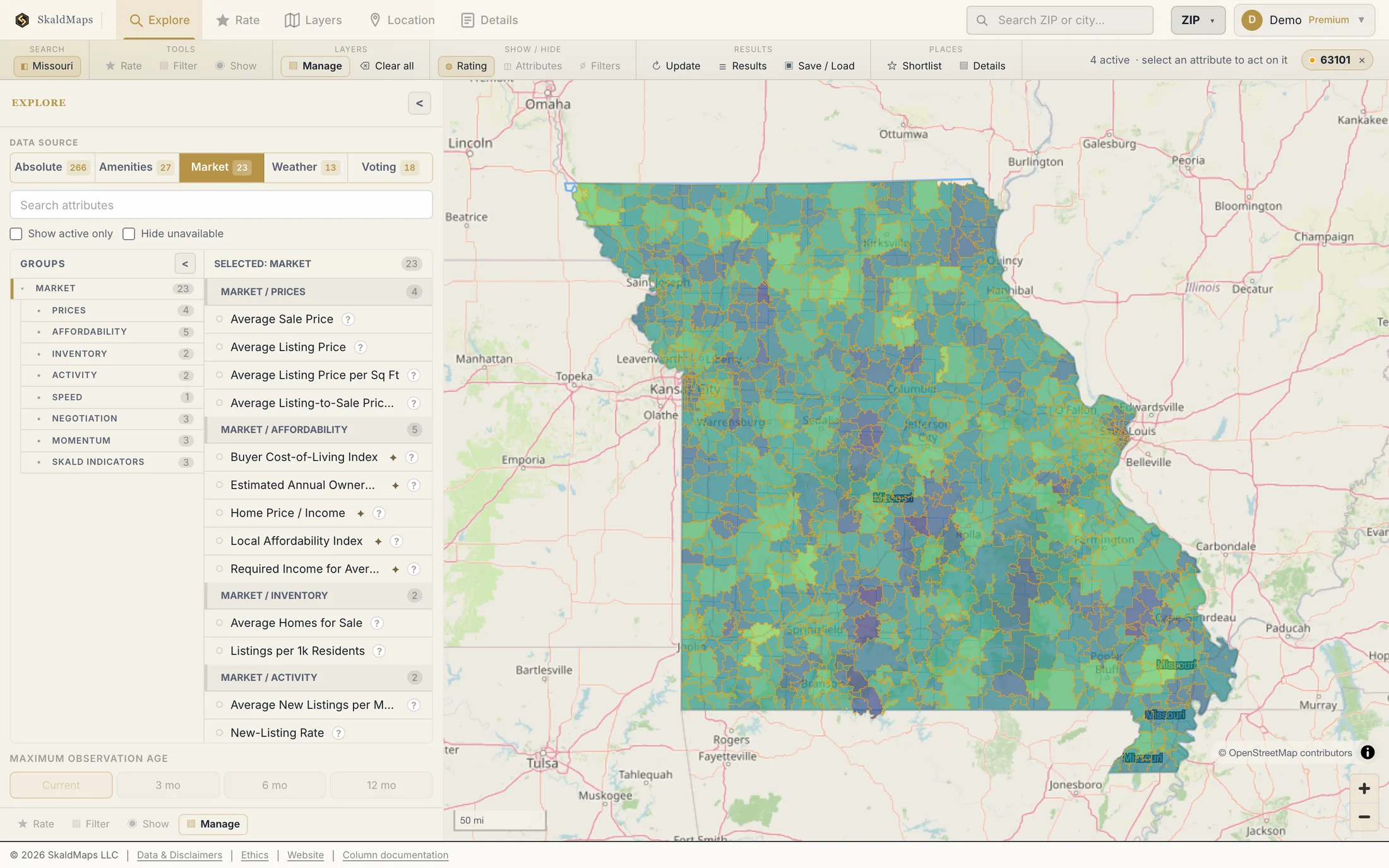
Task: Click help icon next to Home Price / Income
Action: pos(379,513)
